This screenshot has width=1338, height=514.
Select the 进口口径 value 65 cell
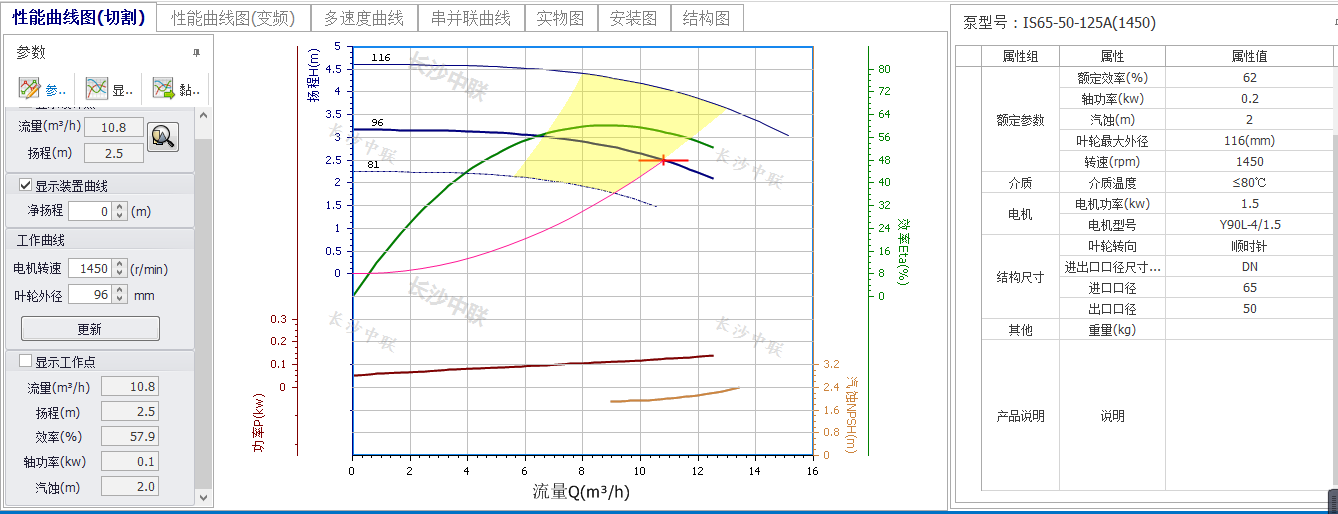[1250, 287]
